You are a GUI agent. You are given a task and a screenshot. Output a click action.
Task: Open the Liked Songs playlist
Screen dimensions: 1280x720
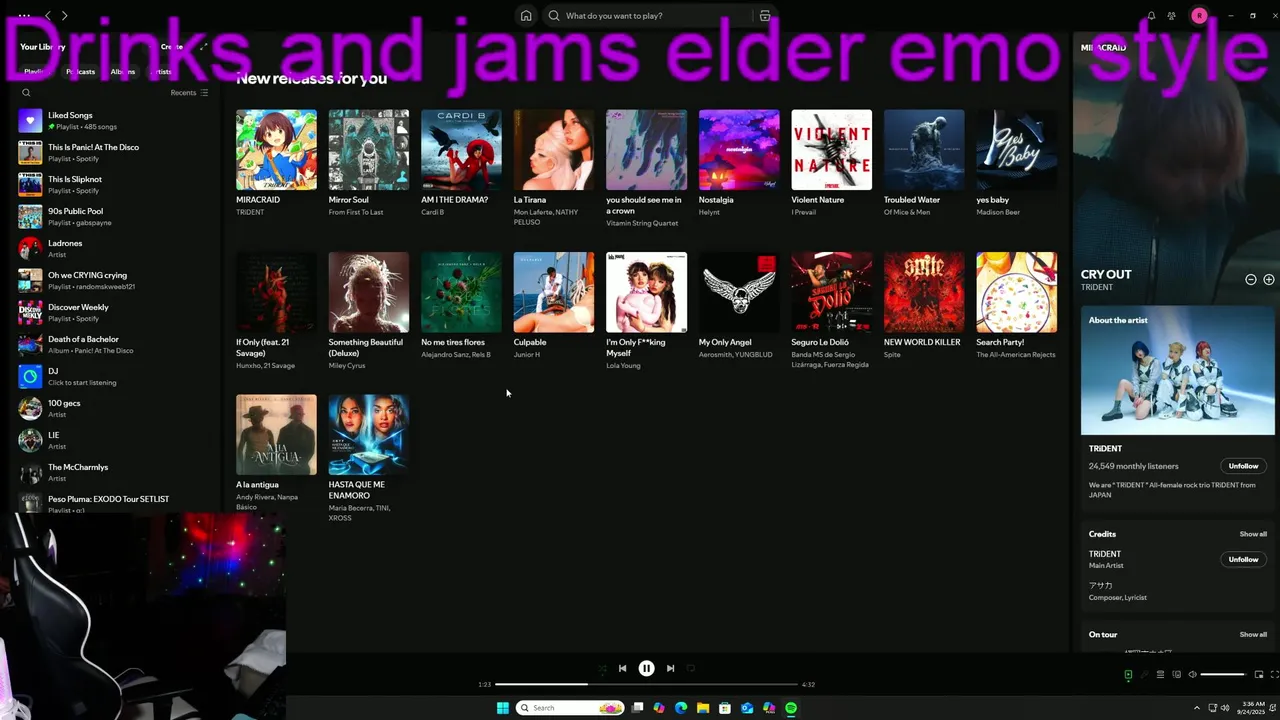pyautogui.click(x=113, y=121)
